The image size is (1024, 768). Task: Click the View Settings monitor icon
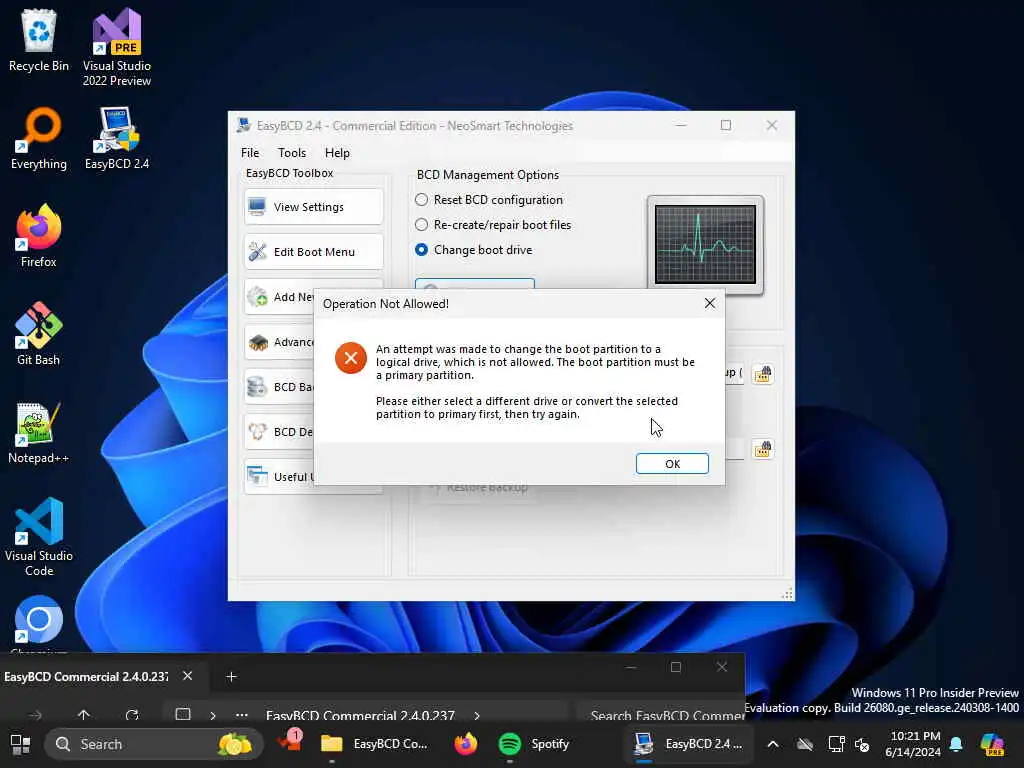pos(257,207)
